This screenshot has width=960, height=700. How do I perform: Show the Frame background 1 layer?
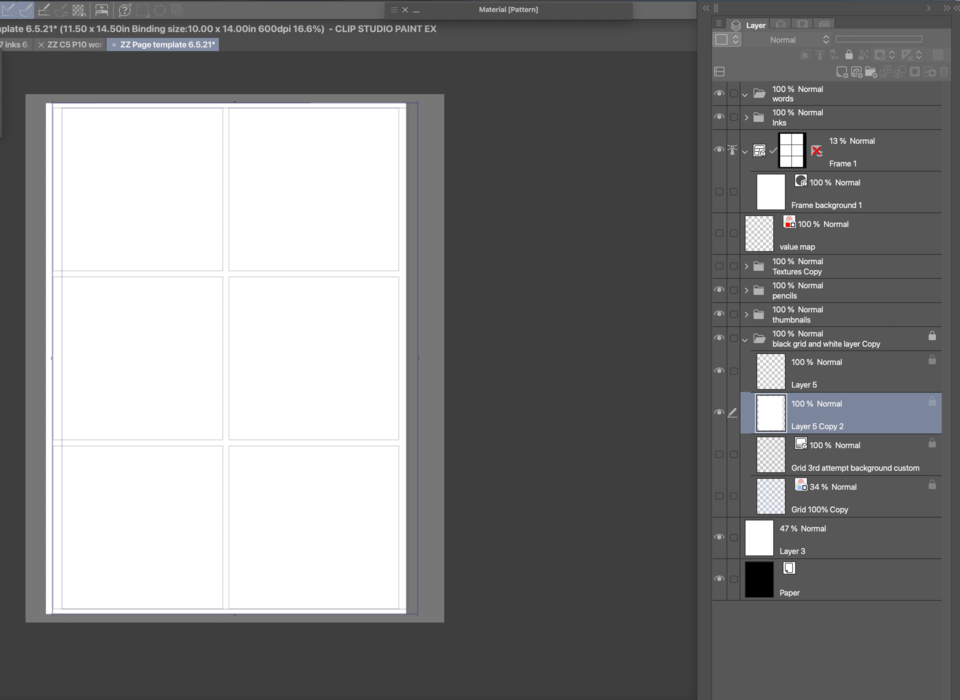click(719, 192)
